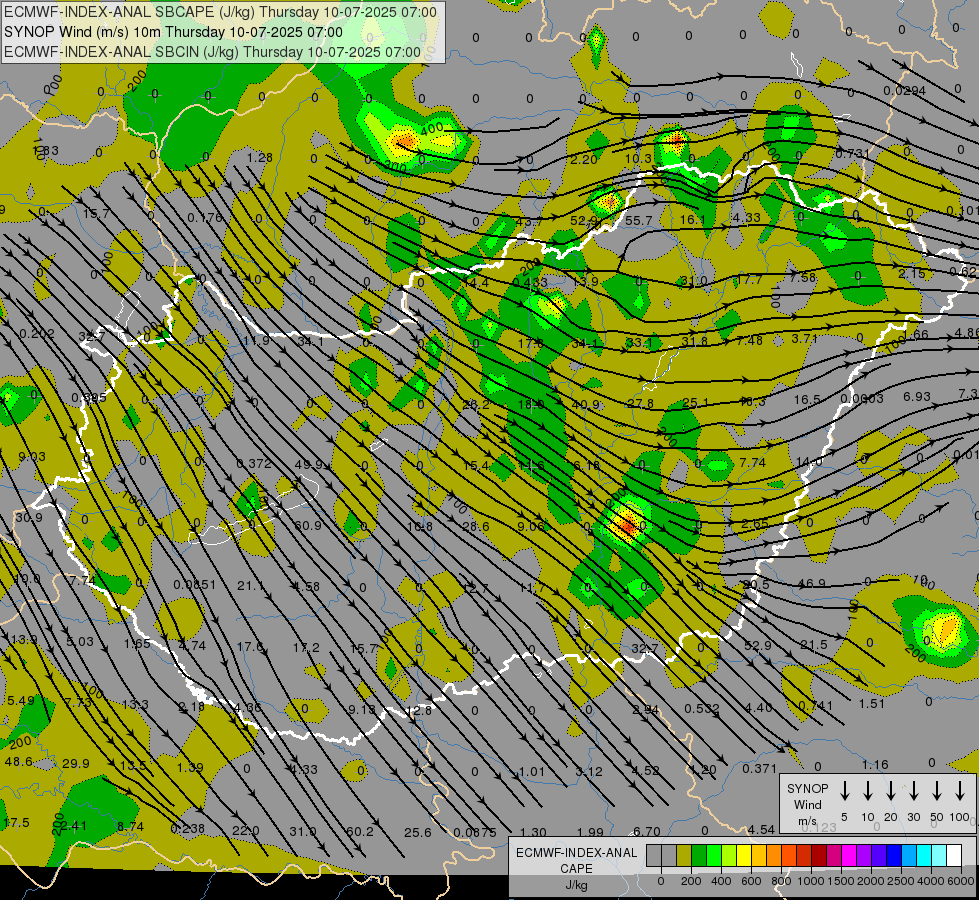The image size is (979, 900).
Task: Click the 30 m/s wind arrow in legend
Action: pyautogui.click(x=913, y=790)
